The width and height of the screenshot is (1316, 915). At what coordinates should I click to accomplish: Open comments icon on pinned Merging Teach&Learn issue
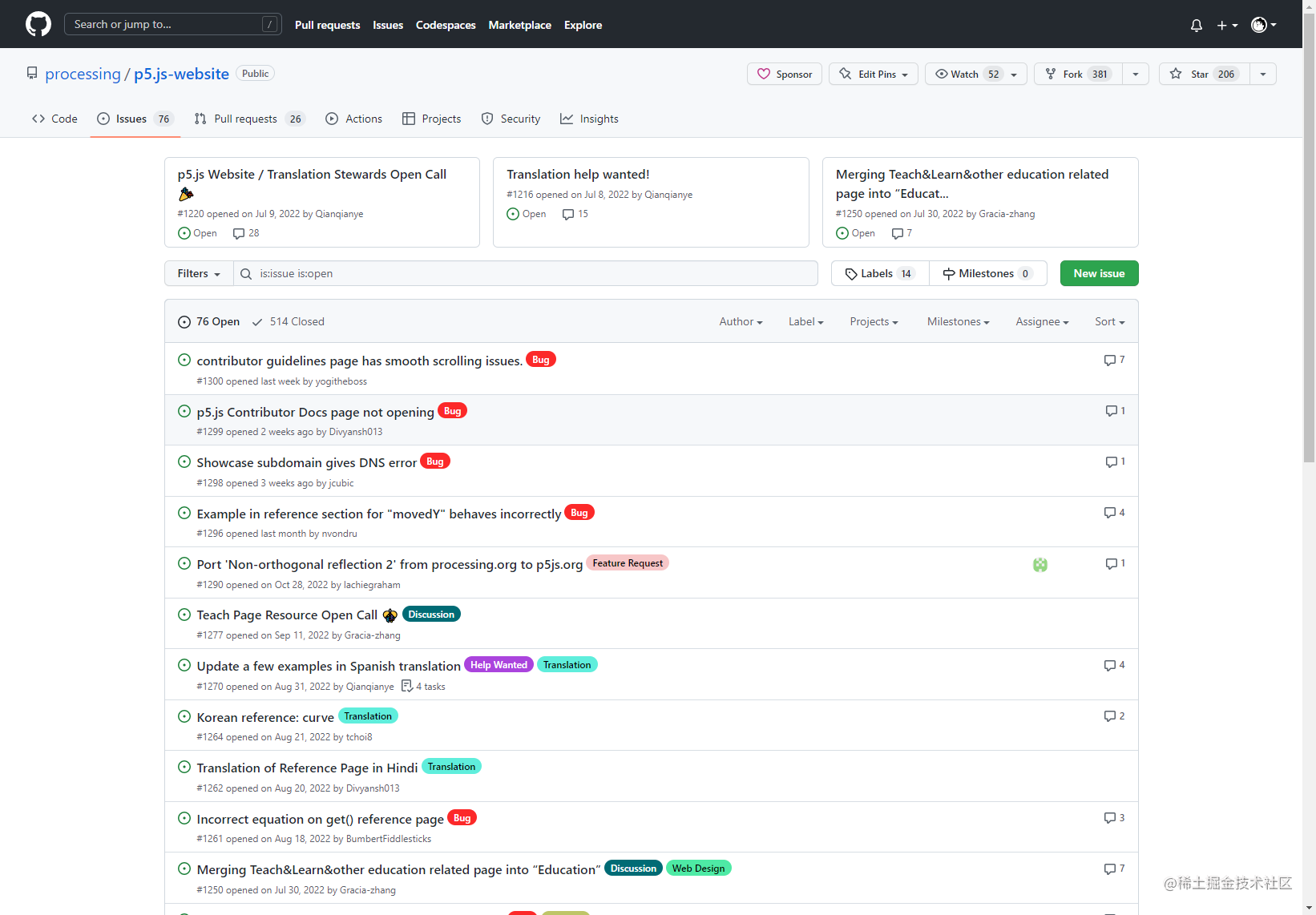click(902, 233)
